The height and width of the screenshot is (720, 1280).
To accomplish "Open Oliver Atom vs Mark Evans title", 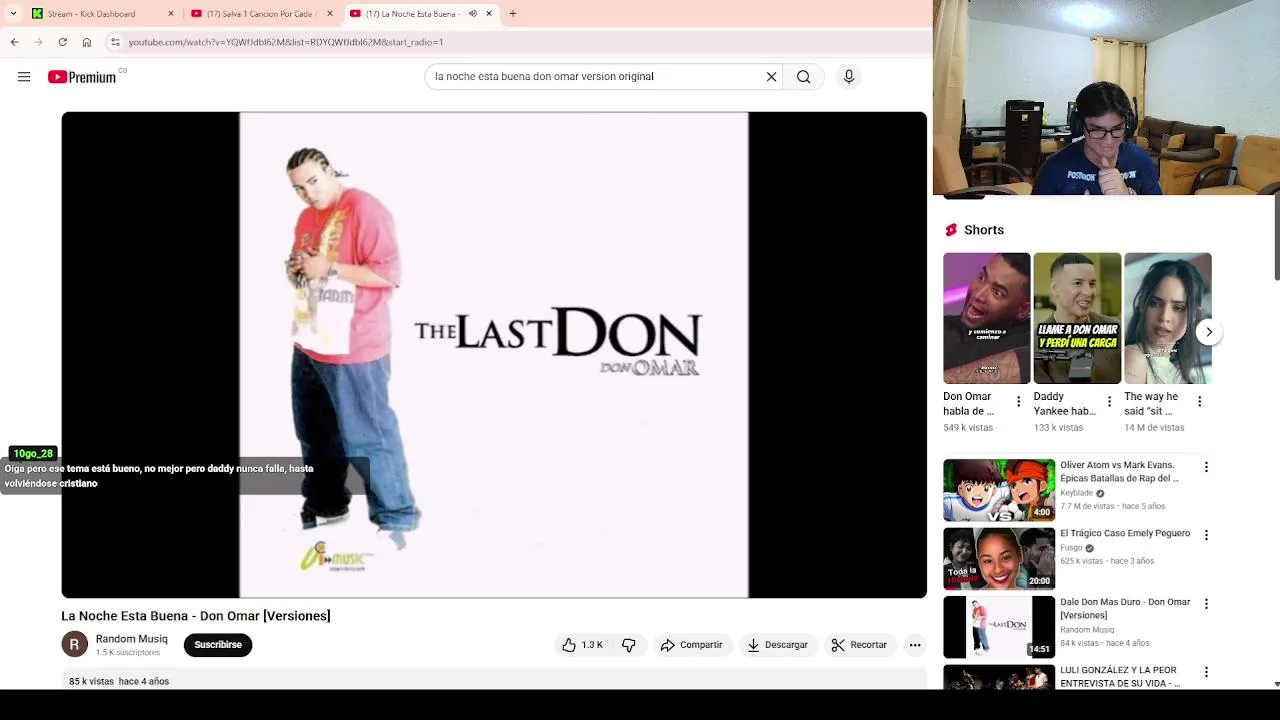I will [1120, 472].
